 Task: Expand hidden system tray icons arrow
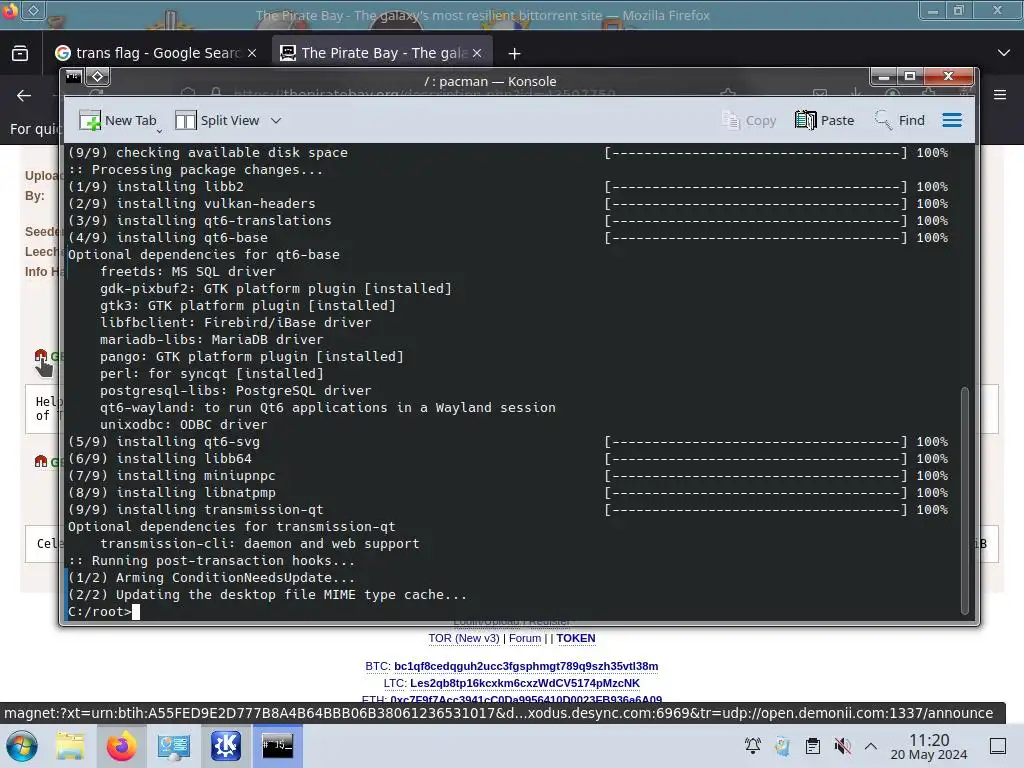click(871, 746)
